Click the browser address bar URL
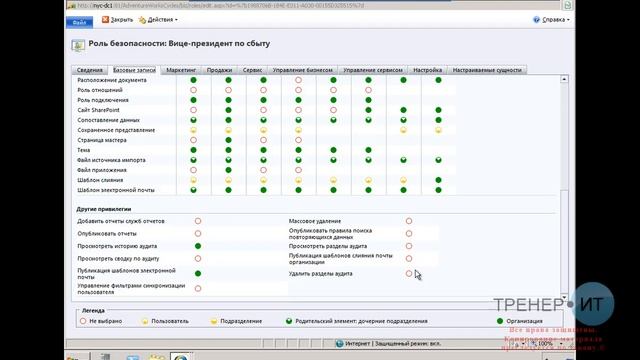640x360 pixels. [220, 6]
